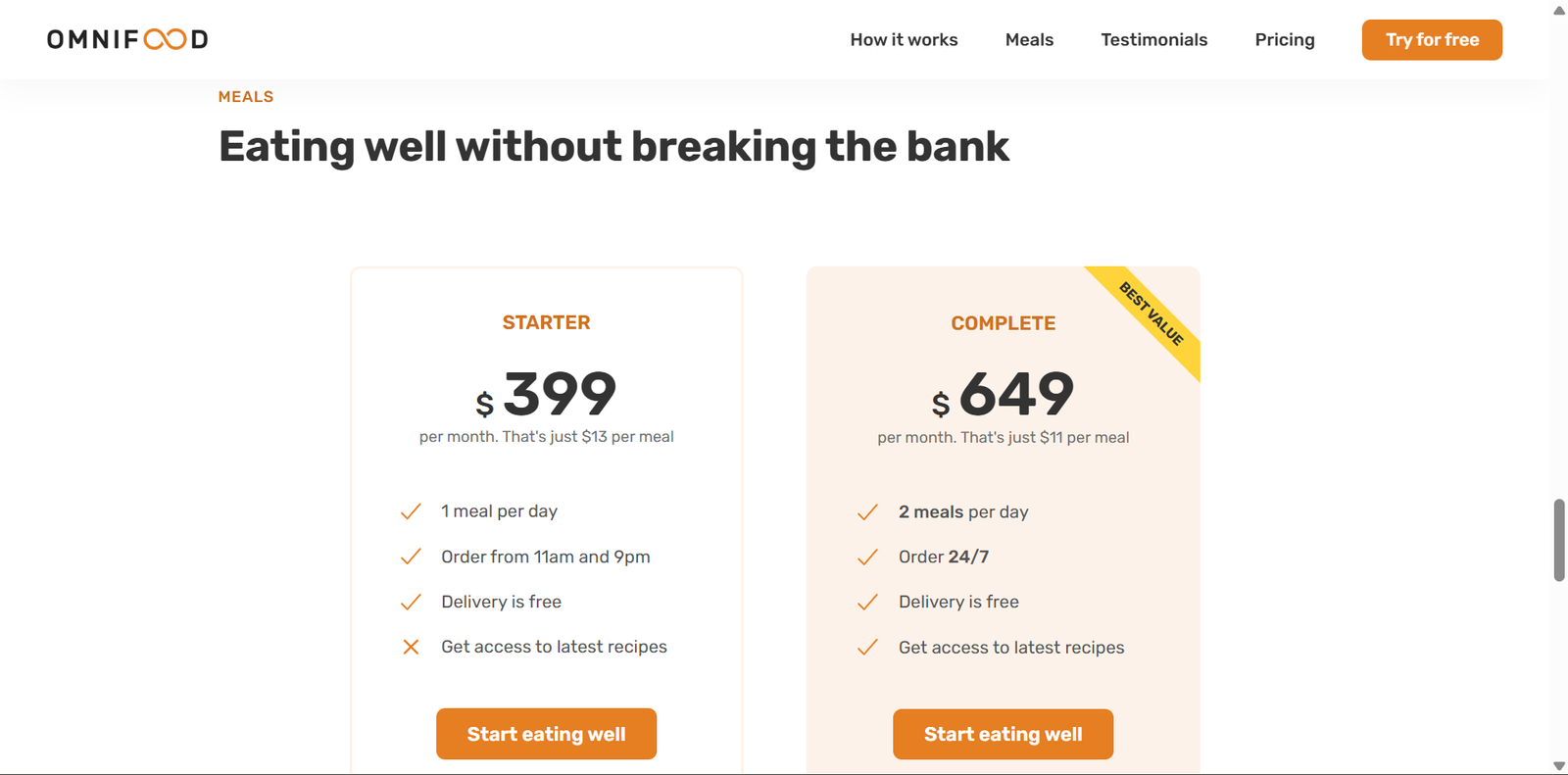Viewport: 1568px width, 775px height.
Task: Jump to the Pricing section link
Action: (x=1285, y=40)
